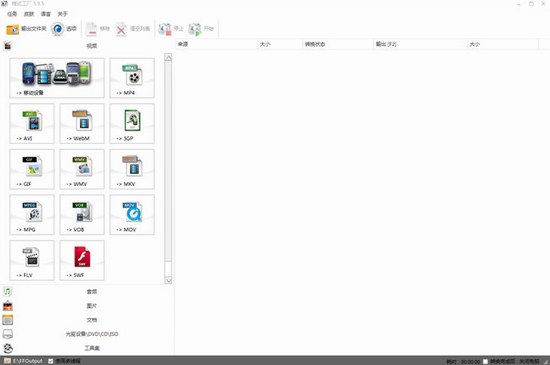Toggle shut down computer after conversion checkbox

click(485, 361)
